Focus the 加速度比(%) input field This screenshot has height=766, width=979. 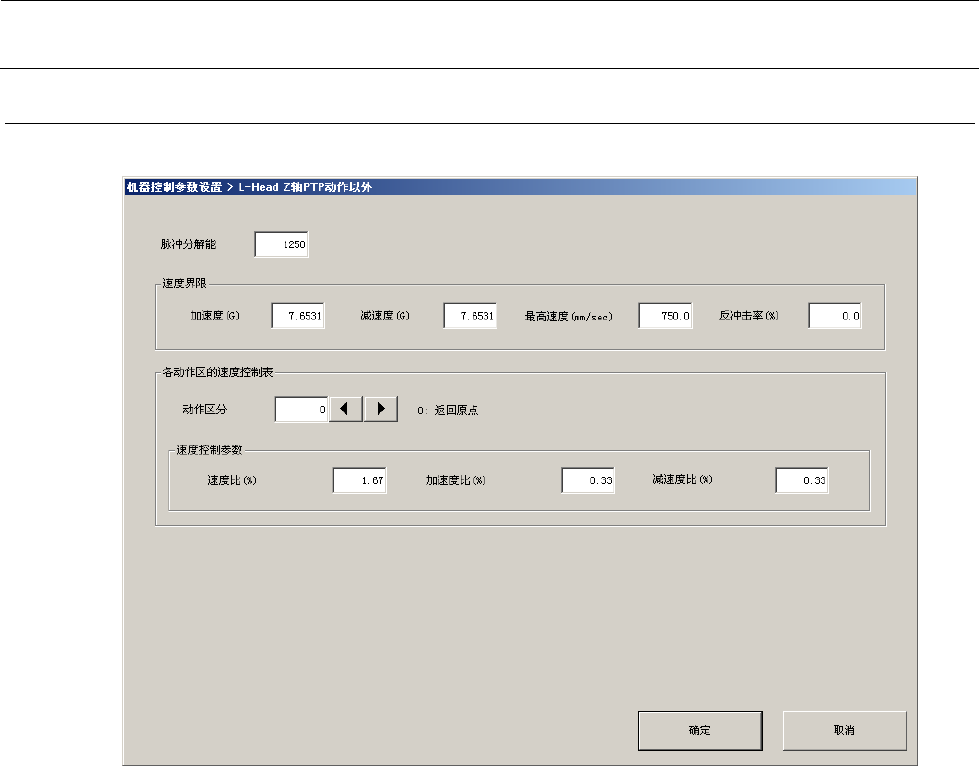point(588,480)
